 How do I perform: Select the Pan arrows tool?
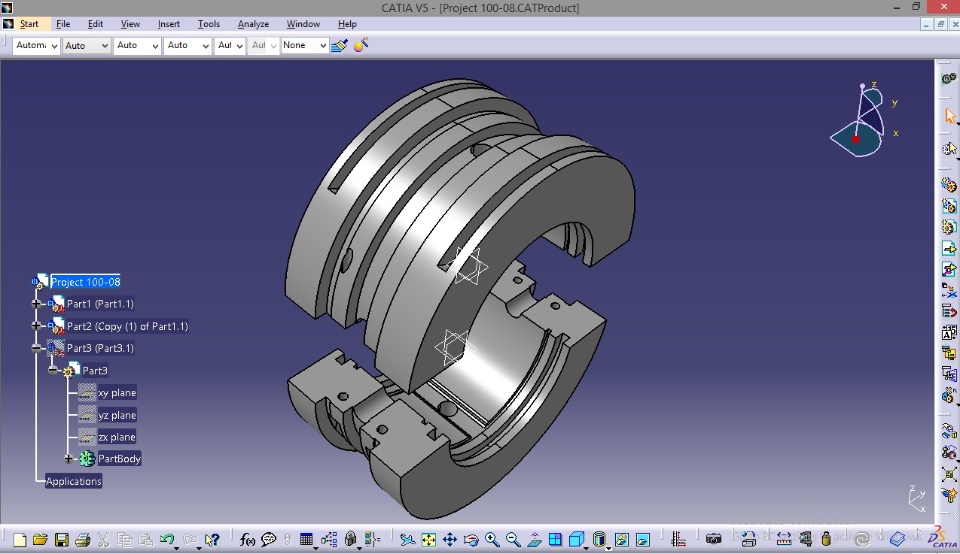point(450,539)
